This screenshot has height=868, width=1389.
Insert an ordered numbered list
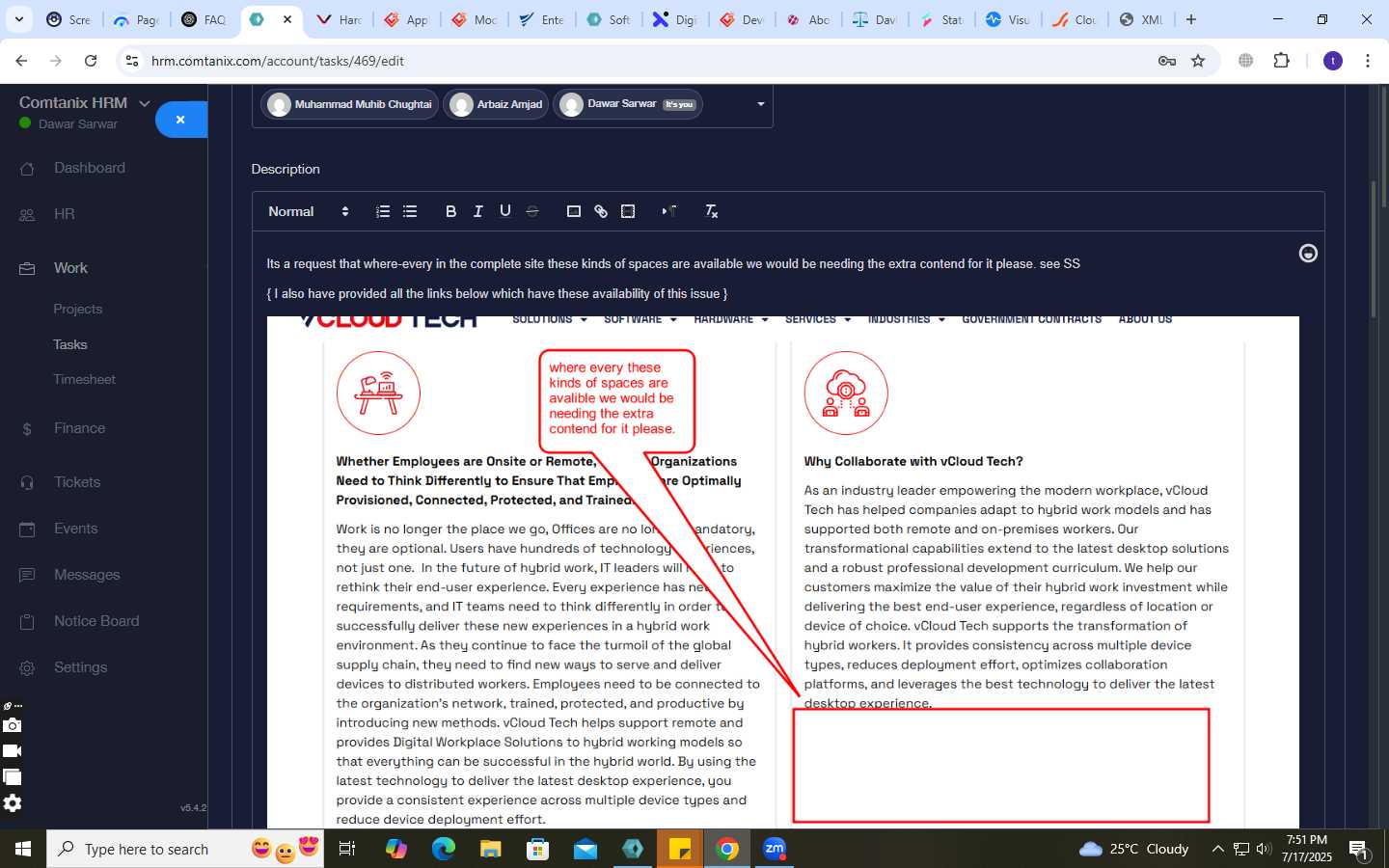[383, 211]
